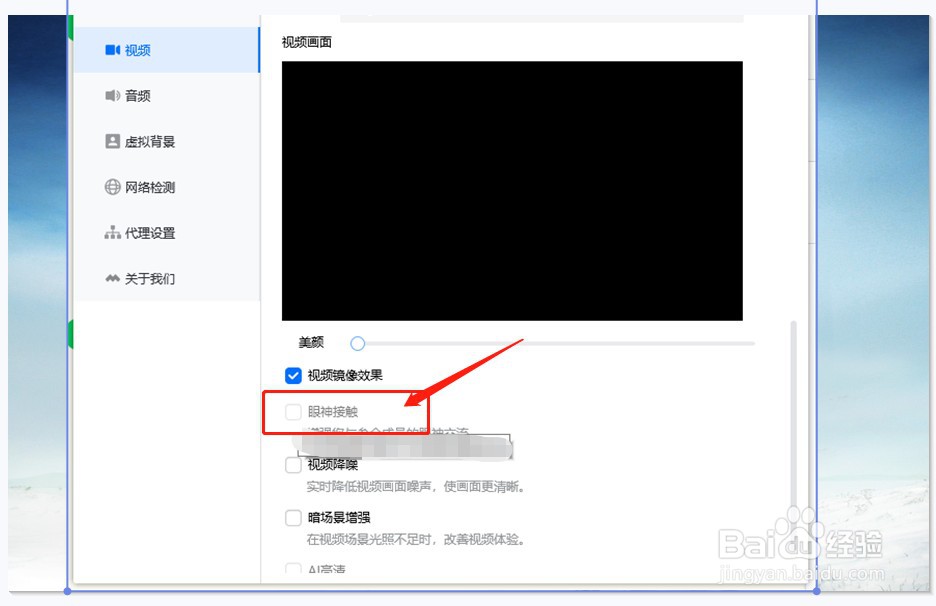This screenshot has width=936, height=606.
Task: Open the 虚拟背景 tab
Action: coord(167,141)
